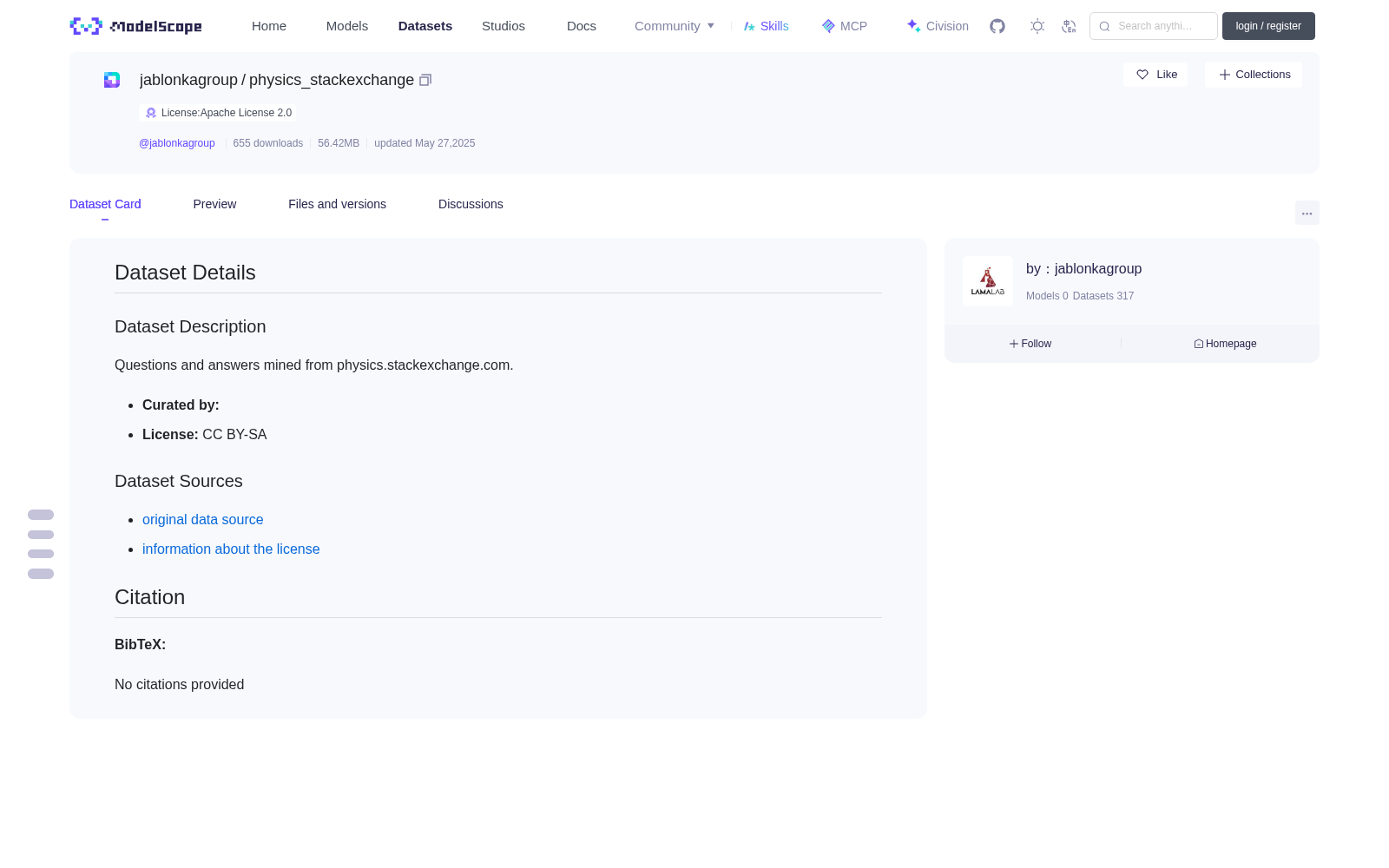Open the MCP page
Viewport: 1389px width, 868px height.
(844, 26)
